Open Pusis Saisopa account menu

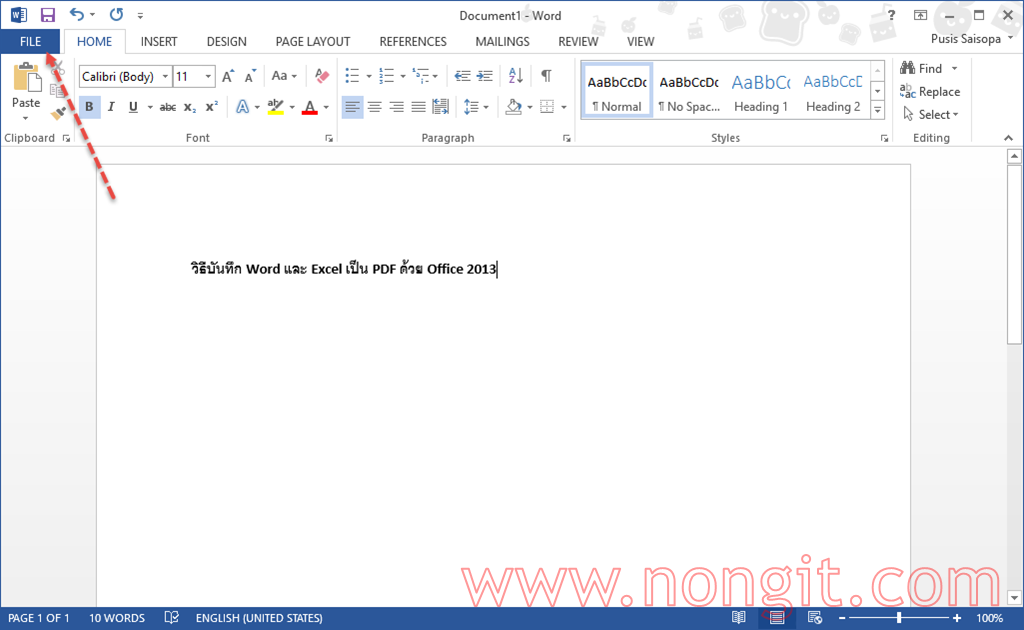tap(972, 39)
